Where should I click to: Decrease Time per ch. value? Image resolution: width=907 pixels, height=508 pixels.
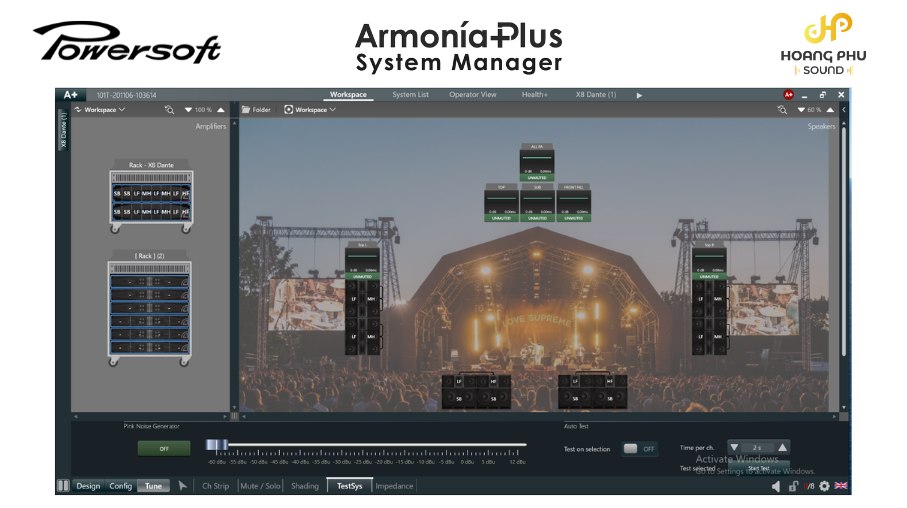[x=734, y=447]
